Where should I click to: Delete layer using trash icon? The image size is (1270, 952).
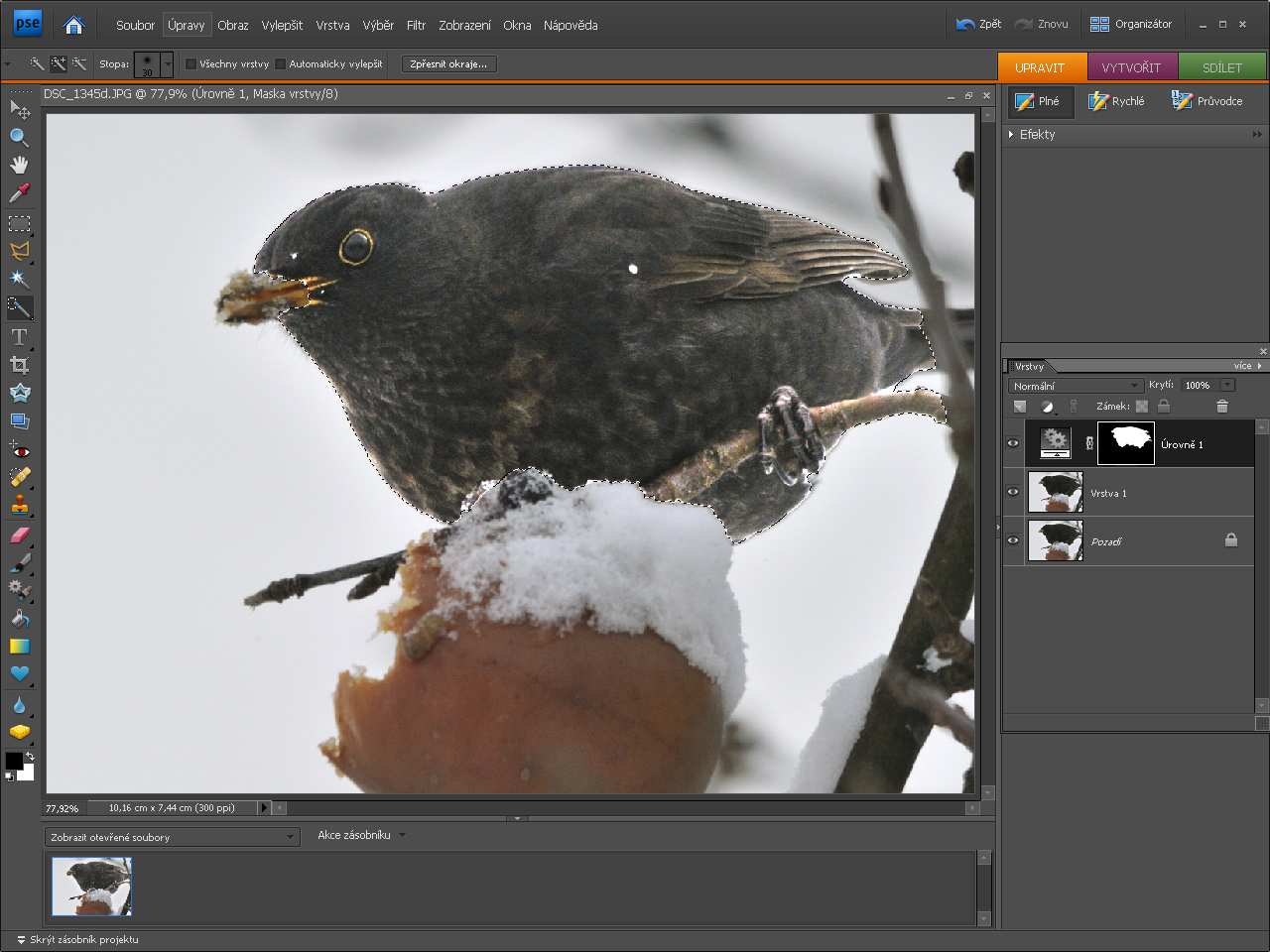pos(1221,407)
